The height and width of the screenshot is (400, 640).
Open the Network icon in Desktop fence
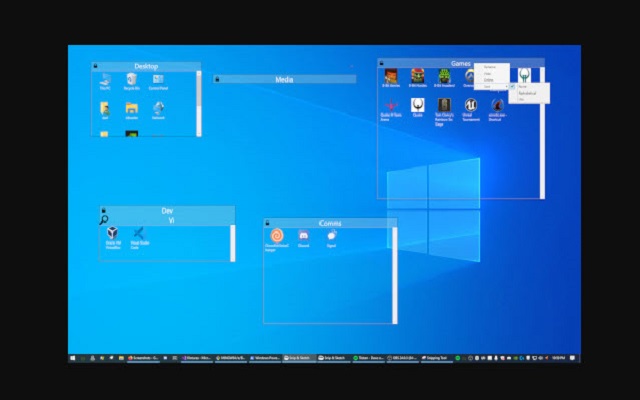pyautogui.click(x=158, y=111)
